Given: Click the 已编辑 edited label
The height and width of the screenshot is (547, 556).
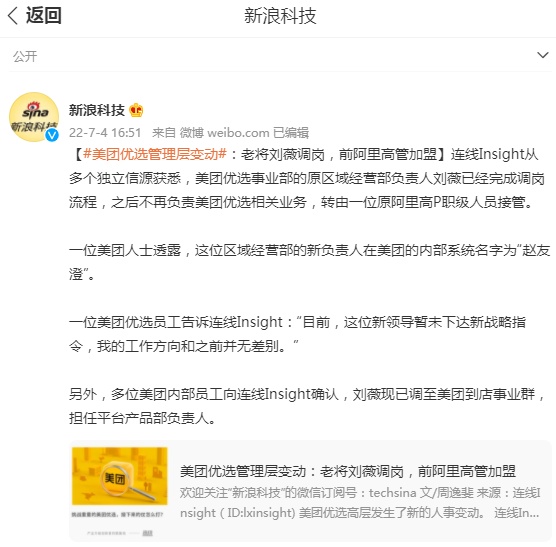Looking at the screenshot, I should (x=291, y=133).
